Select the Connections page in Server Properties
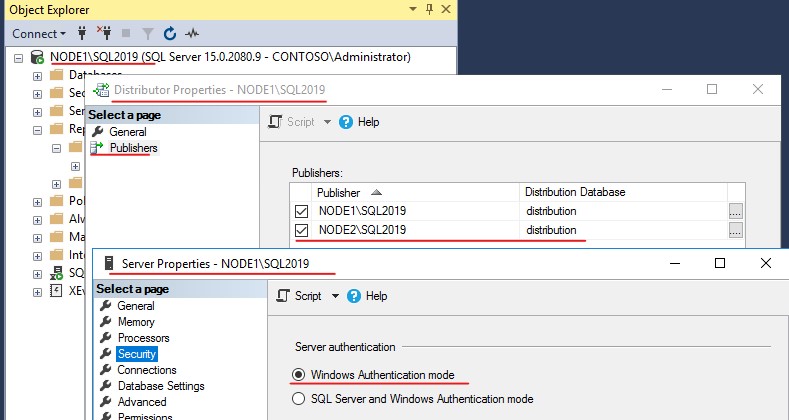Image resolution: width=789 pixels, height=420 pixels. (147, 370)
